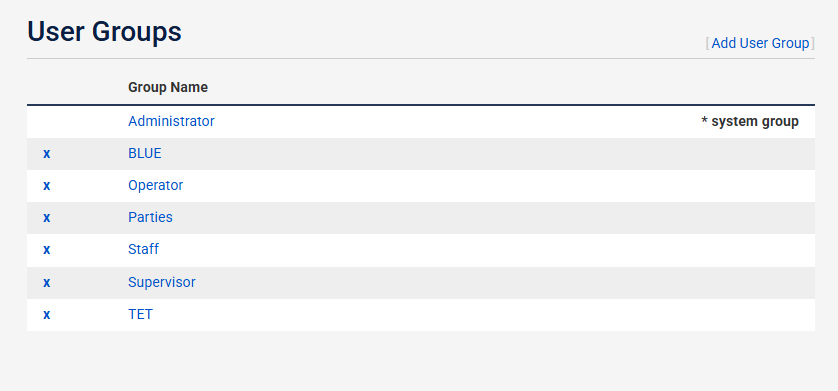The width and height of the screenshot is (838, 391).
Task: Remove the Parties group with x
Action: 46,218
